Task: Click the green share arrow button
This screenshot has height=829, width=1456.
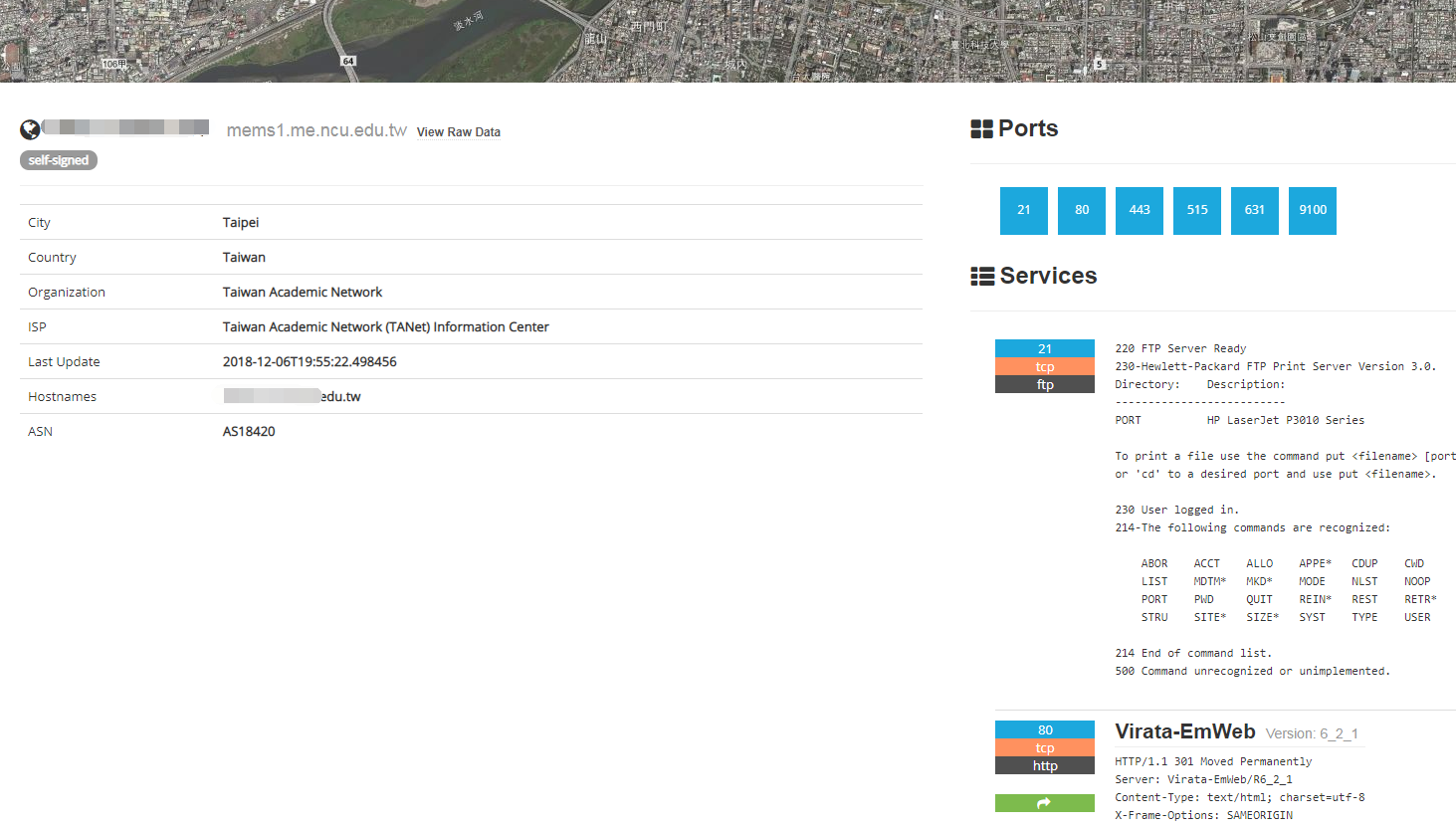Action: coord(1044,803)
